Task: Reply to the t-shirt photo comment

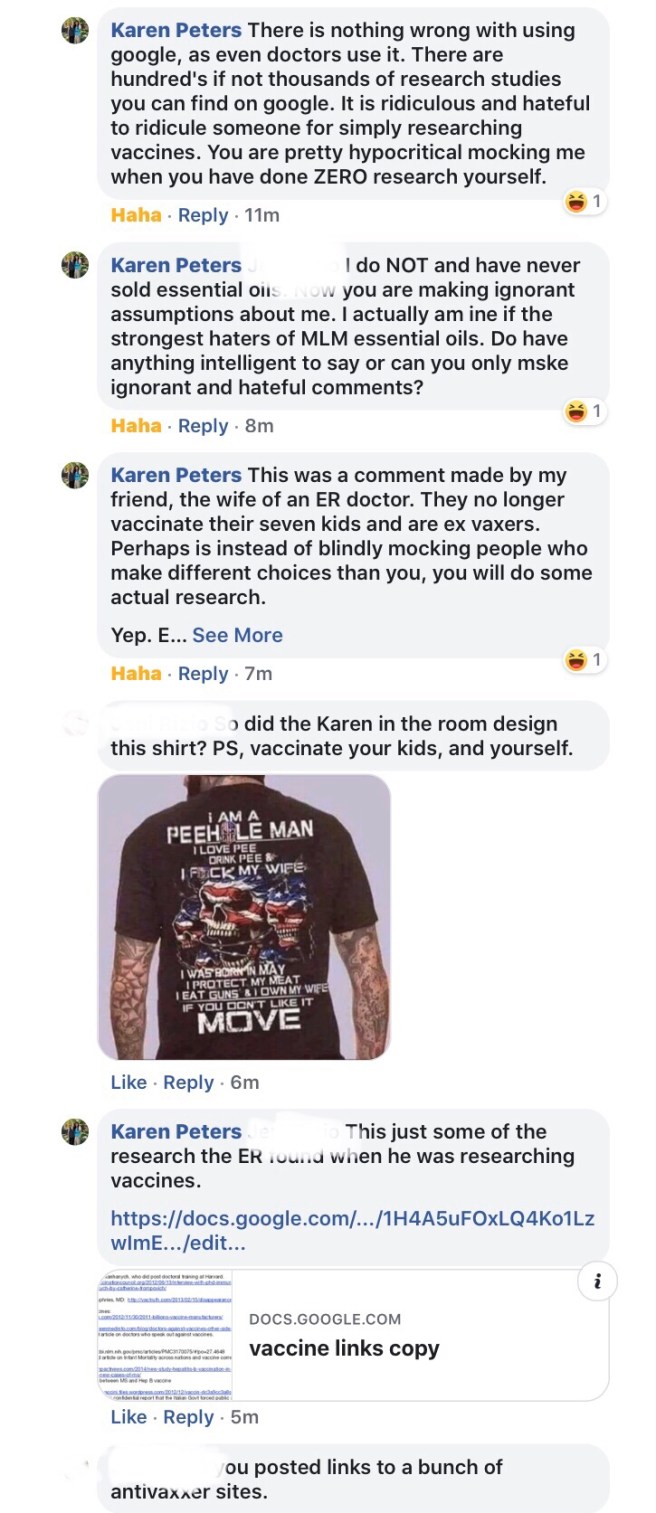Action: [x=188, y=1082]
